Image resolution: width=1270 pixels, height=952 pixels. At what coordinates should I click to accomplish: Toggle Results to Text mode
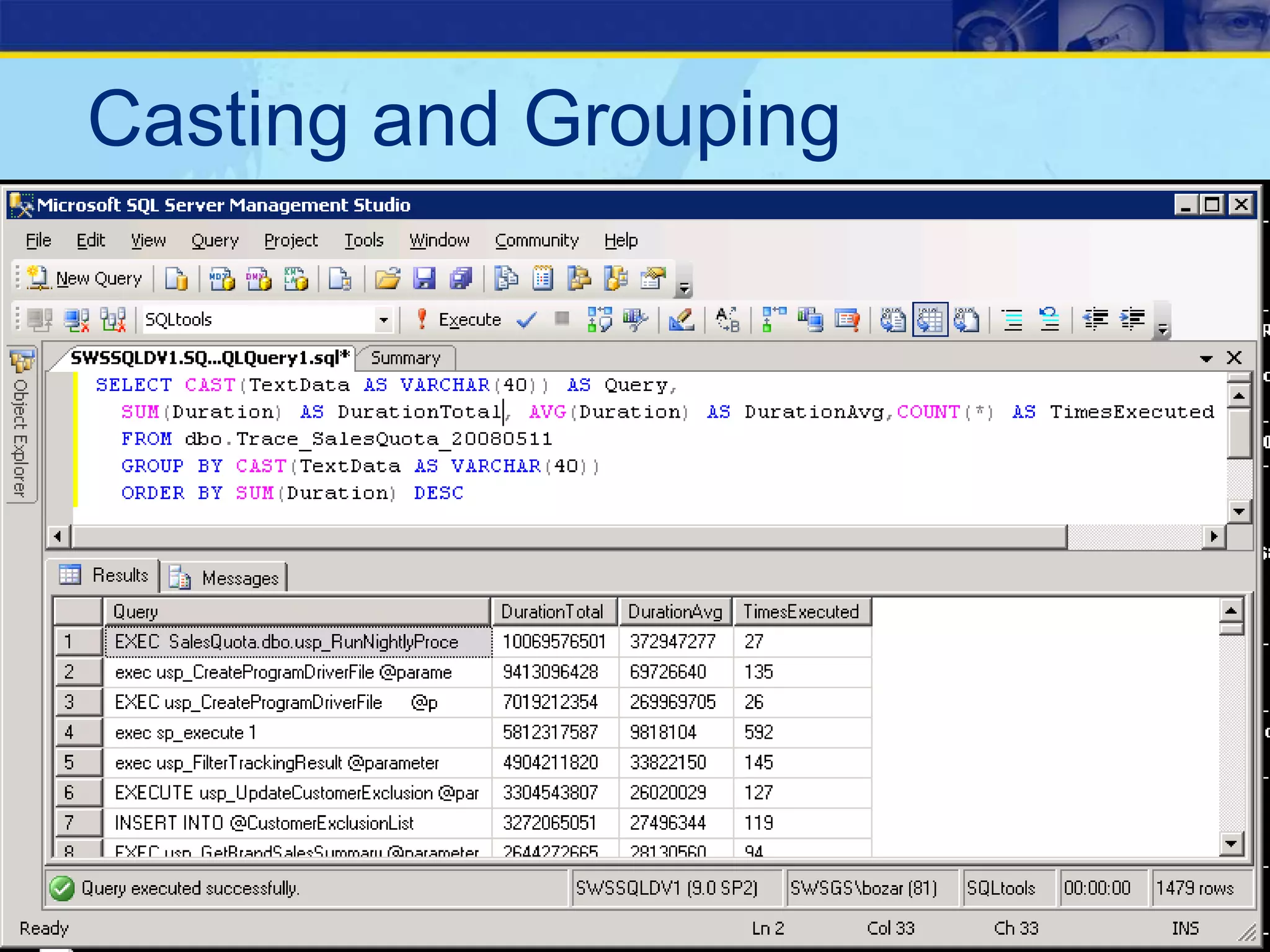[893, 320]
